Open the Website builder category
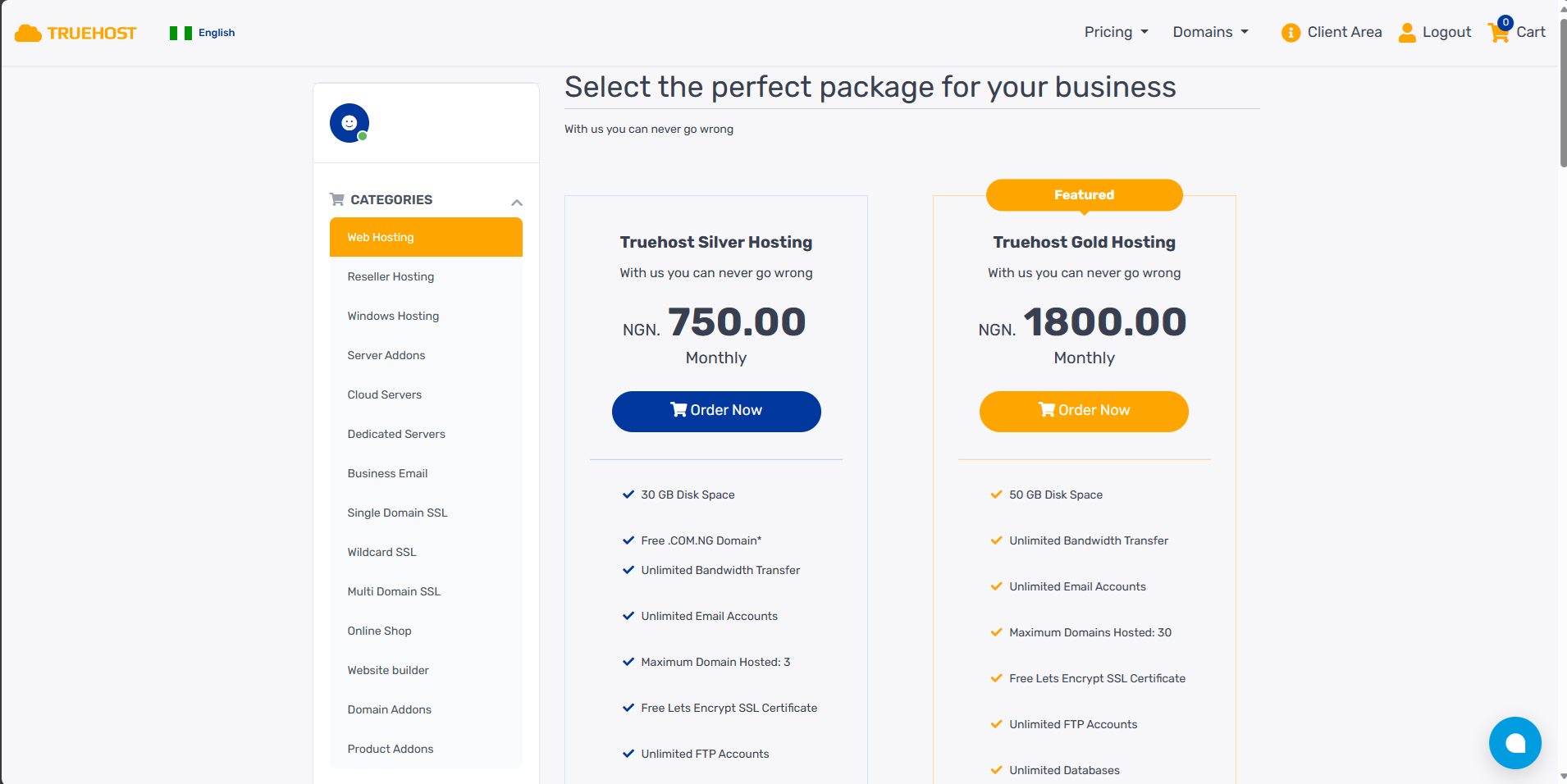Screen dimensions: 1567x784 [388, 670]
